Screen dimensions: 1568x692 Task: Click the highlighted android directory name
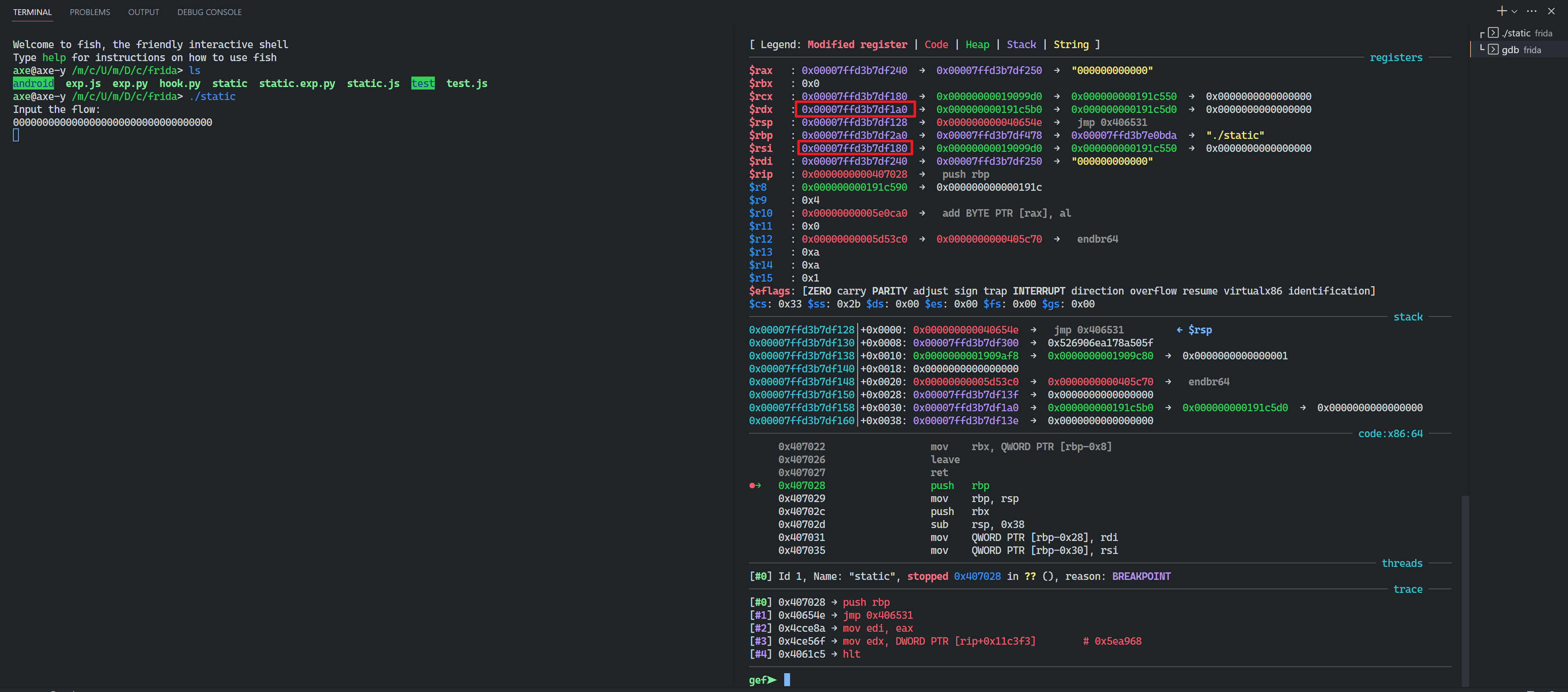click(x=33, y=83)
